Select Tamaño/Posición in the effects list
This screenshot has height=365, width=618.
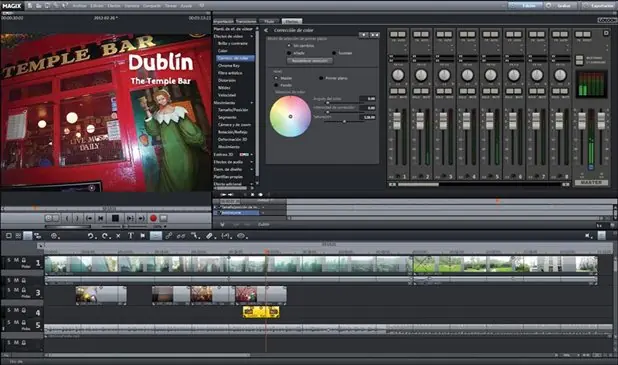(x=233, y=110)
